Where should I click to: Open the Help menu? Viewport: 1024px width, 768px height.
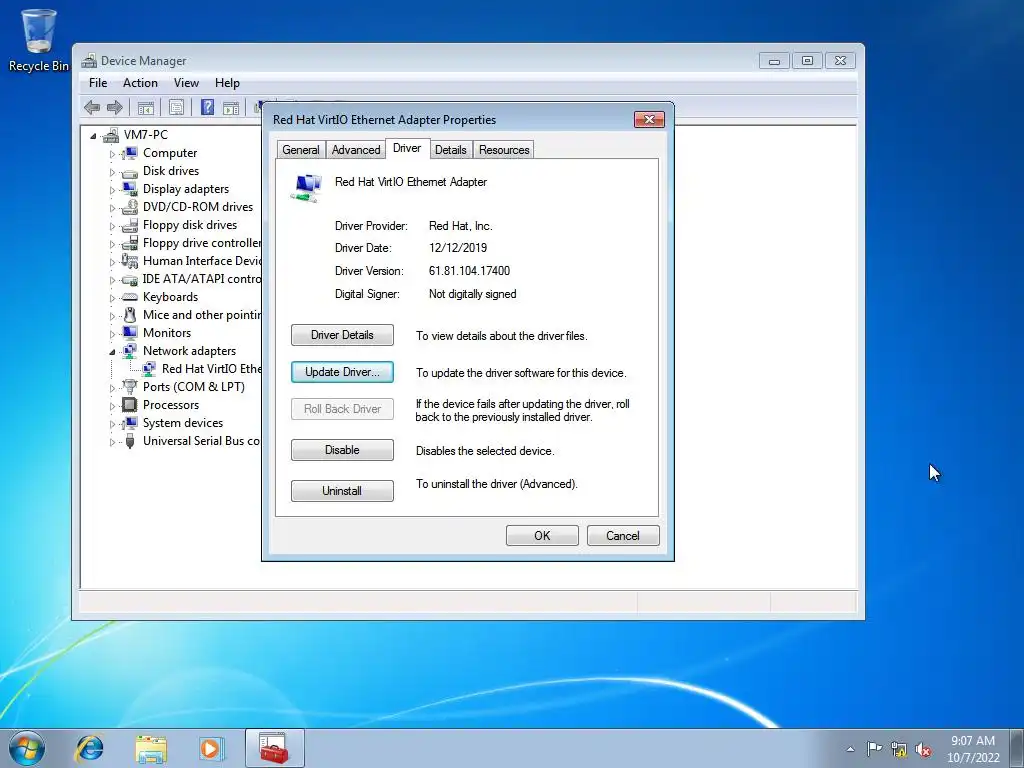[227, 83]
